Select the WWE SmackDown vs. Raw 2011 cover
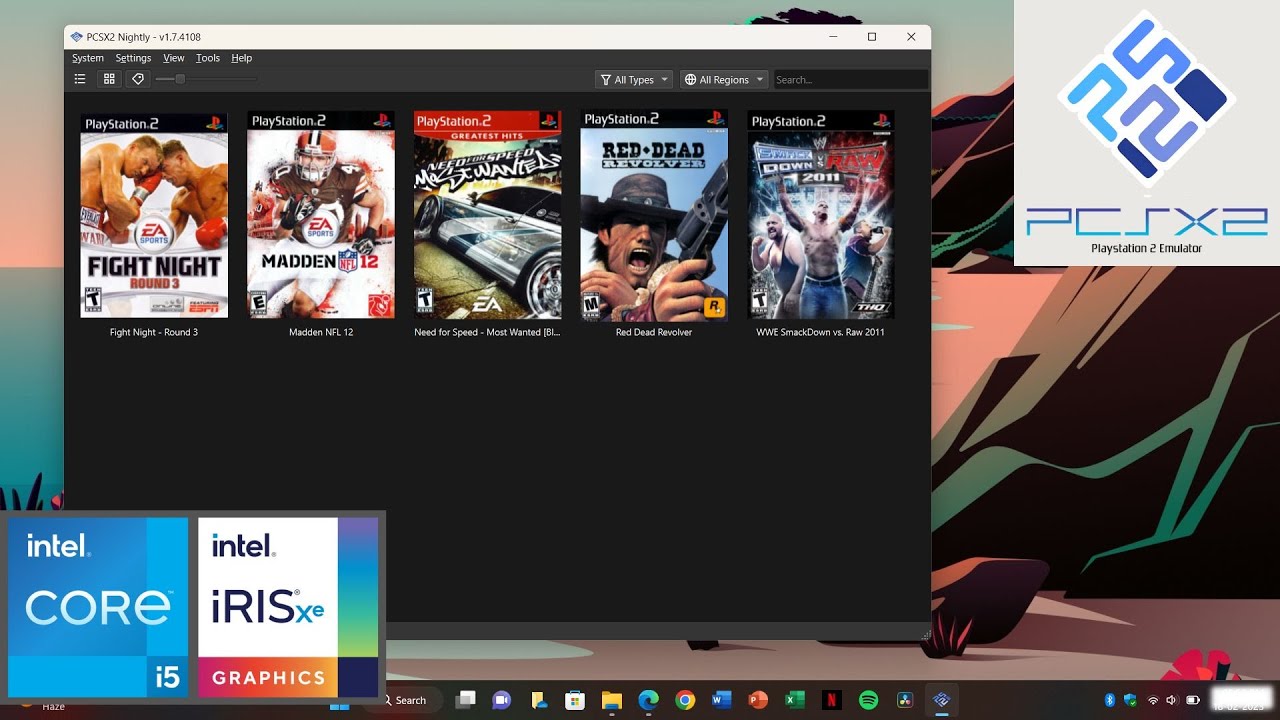This screenshot has width=1280, height=720. pos(821,214)
